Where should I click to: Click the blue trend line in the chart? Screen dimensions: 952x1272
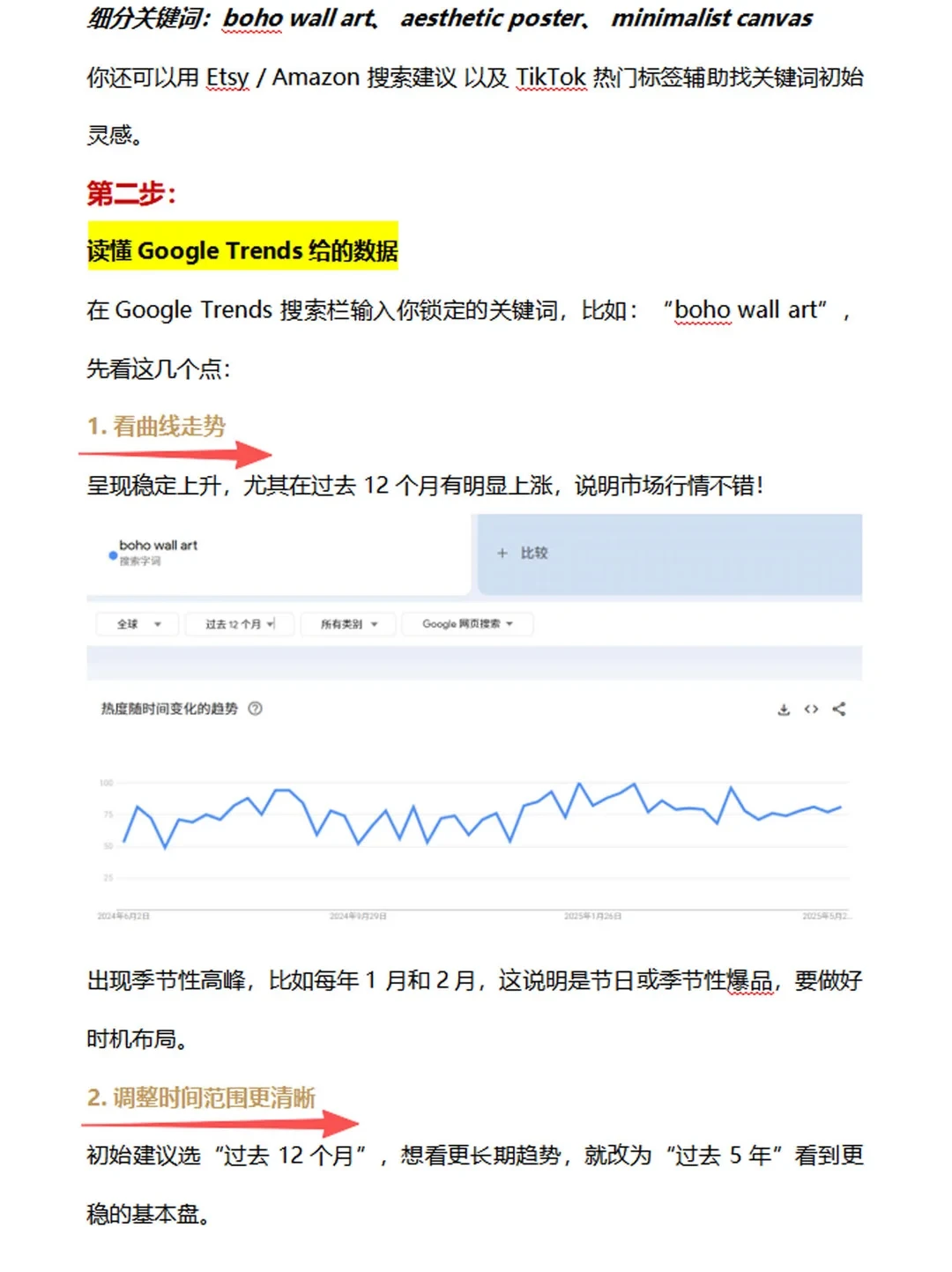click(482, 815)
